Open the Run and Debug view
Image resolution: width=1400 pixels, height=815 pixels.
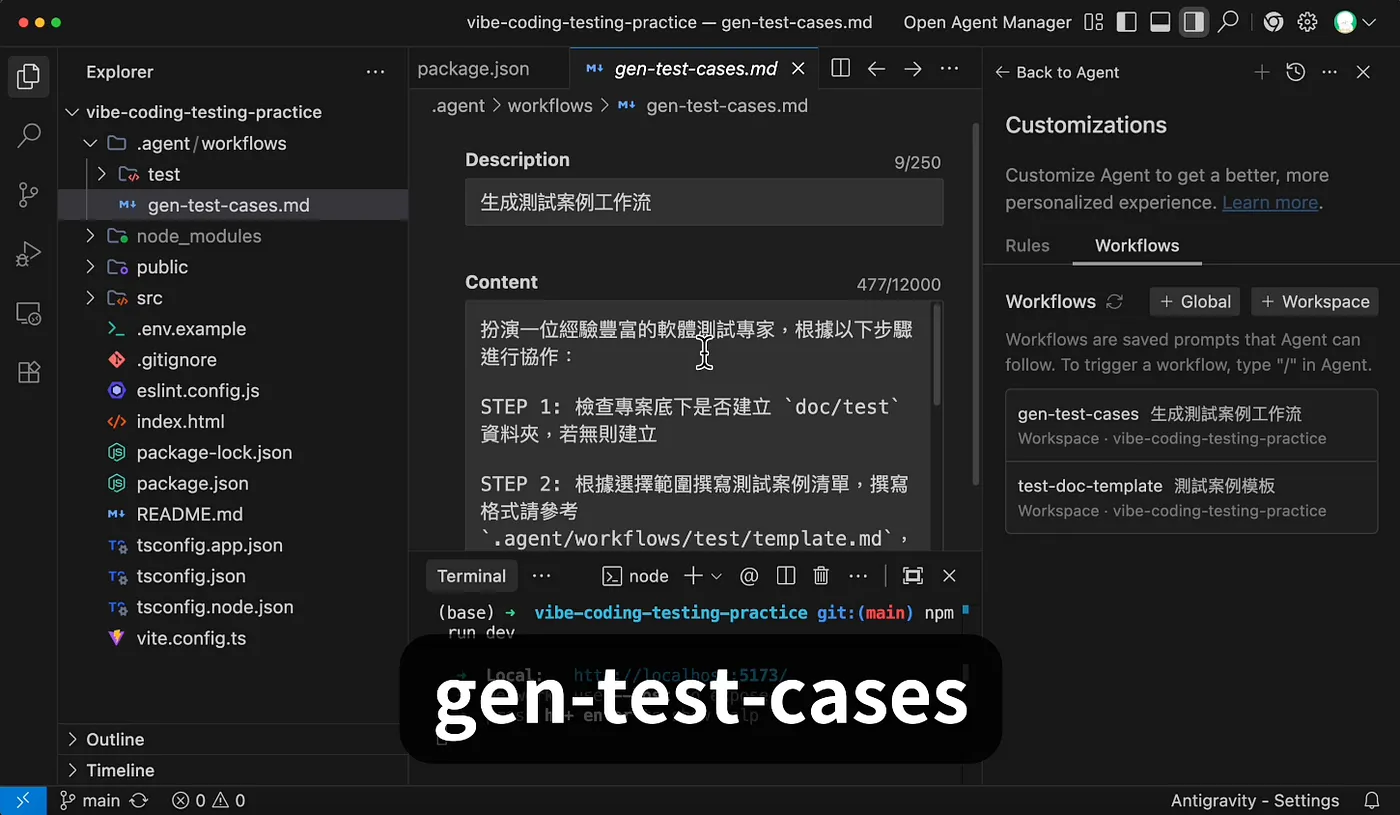coord(29,254)
